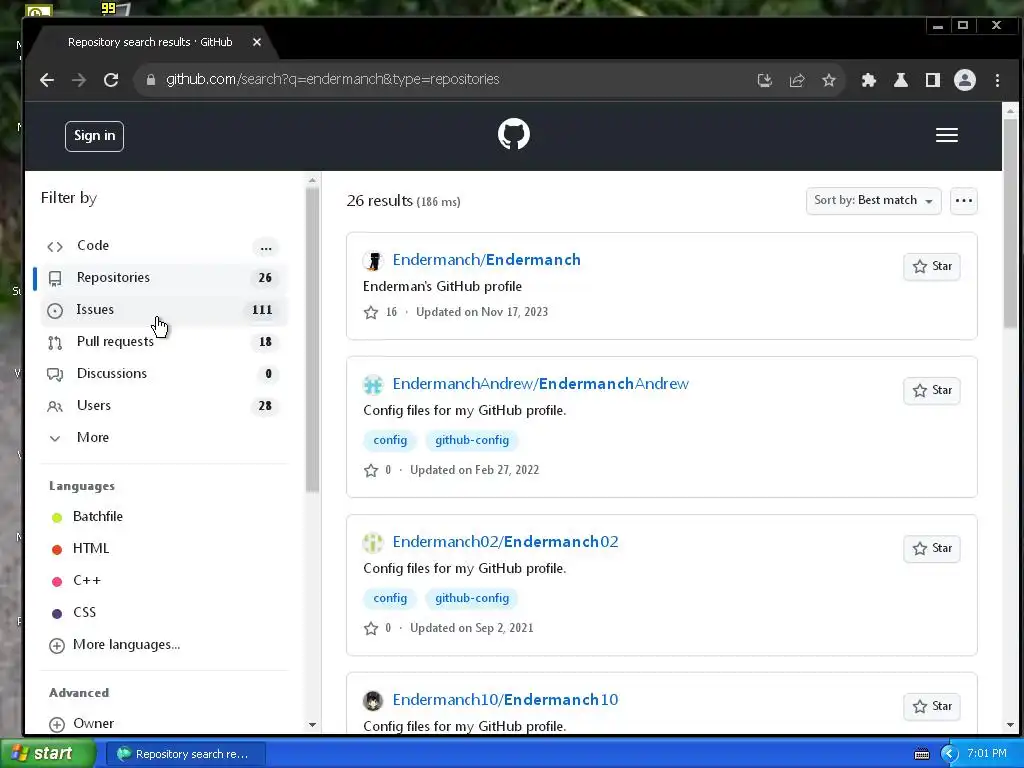Click config topic tag under EndermanchAndrew

coord(390,440)
